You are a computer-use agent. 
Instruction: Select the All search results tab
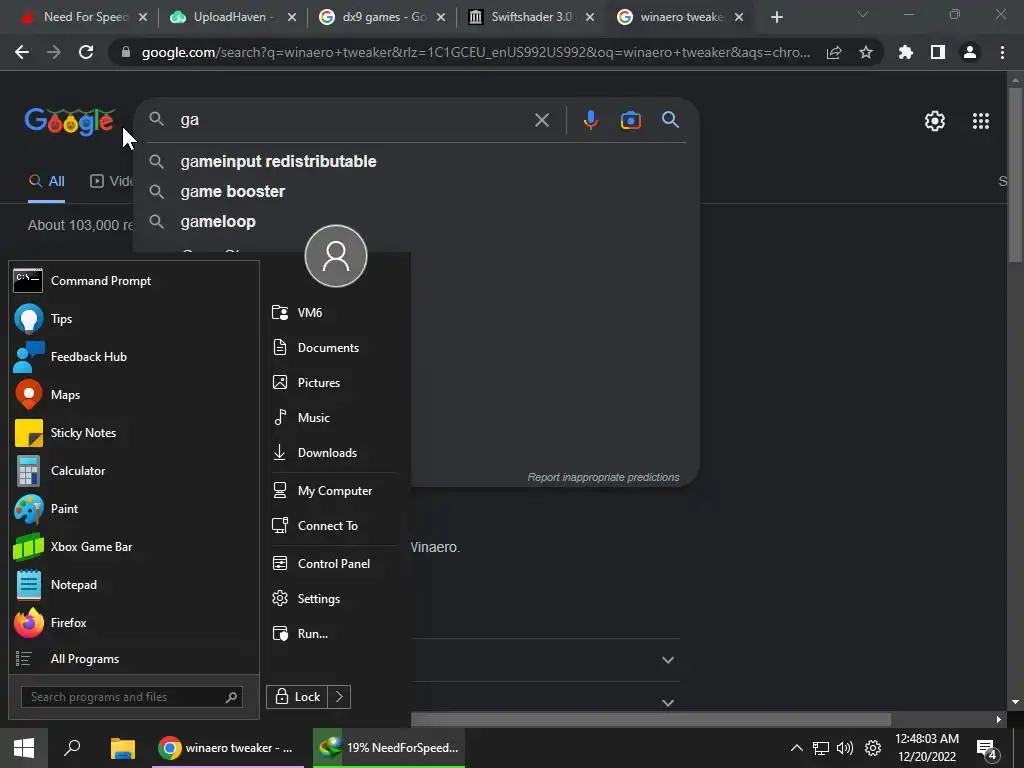point(46,182)
